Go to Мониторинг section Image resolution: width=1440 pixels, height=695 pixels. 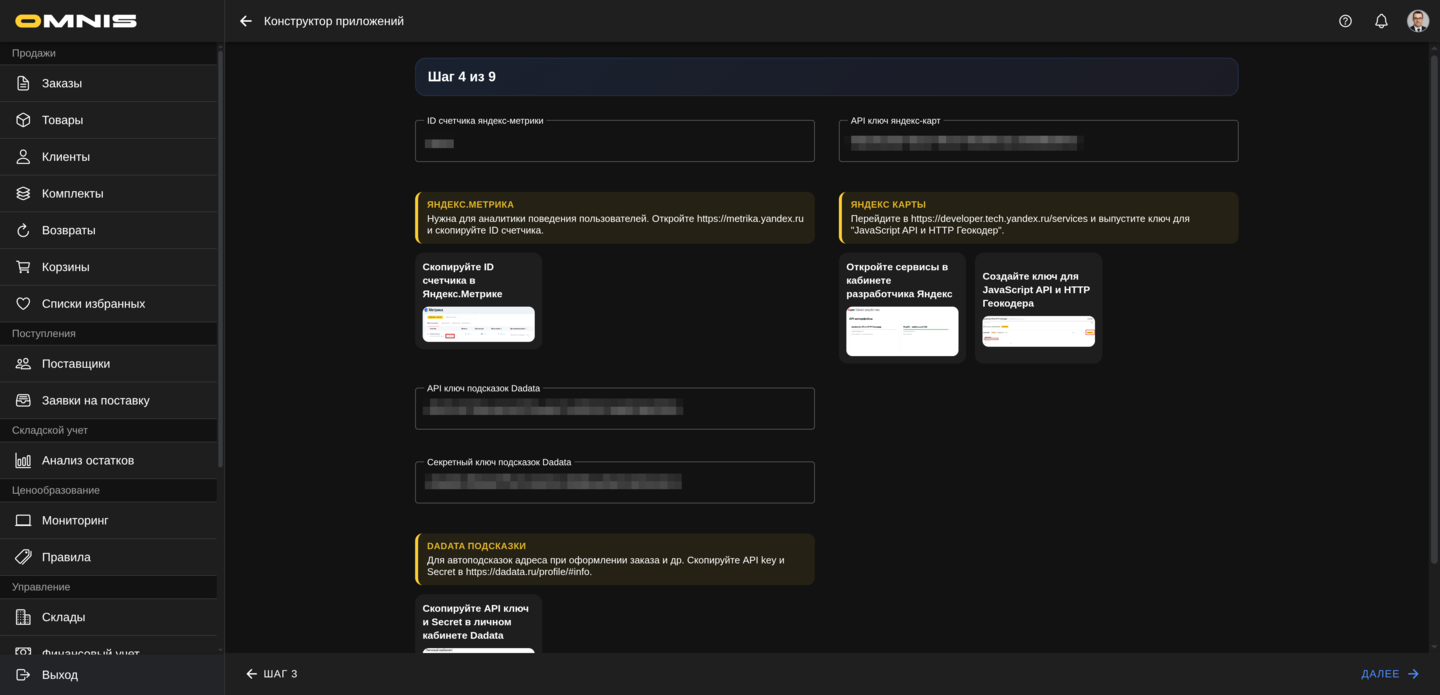click(75, 521)
